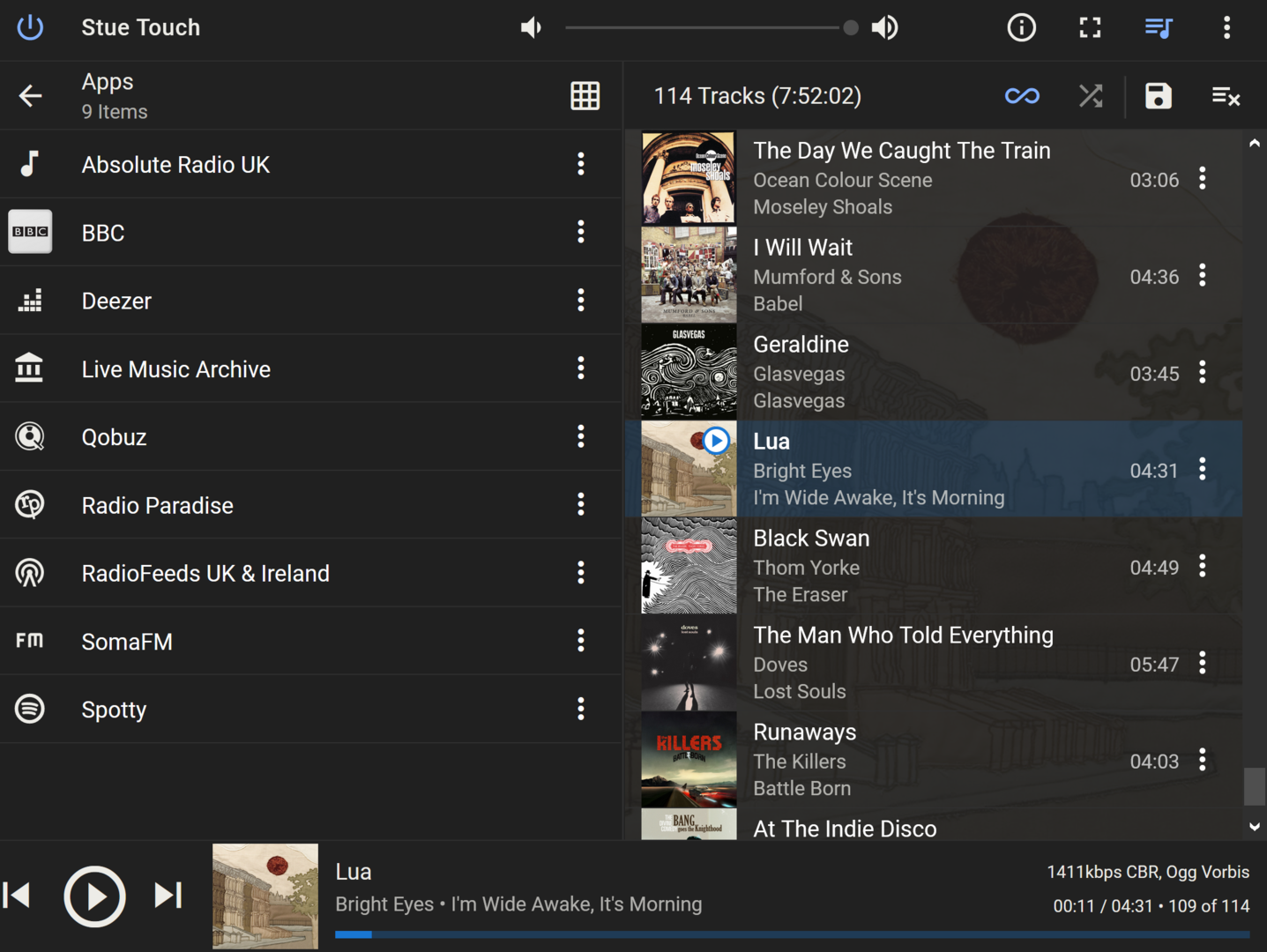Skip to the next track

pos(168,896)
